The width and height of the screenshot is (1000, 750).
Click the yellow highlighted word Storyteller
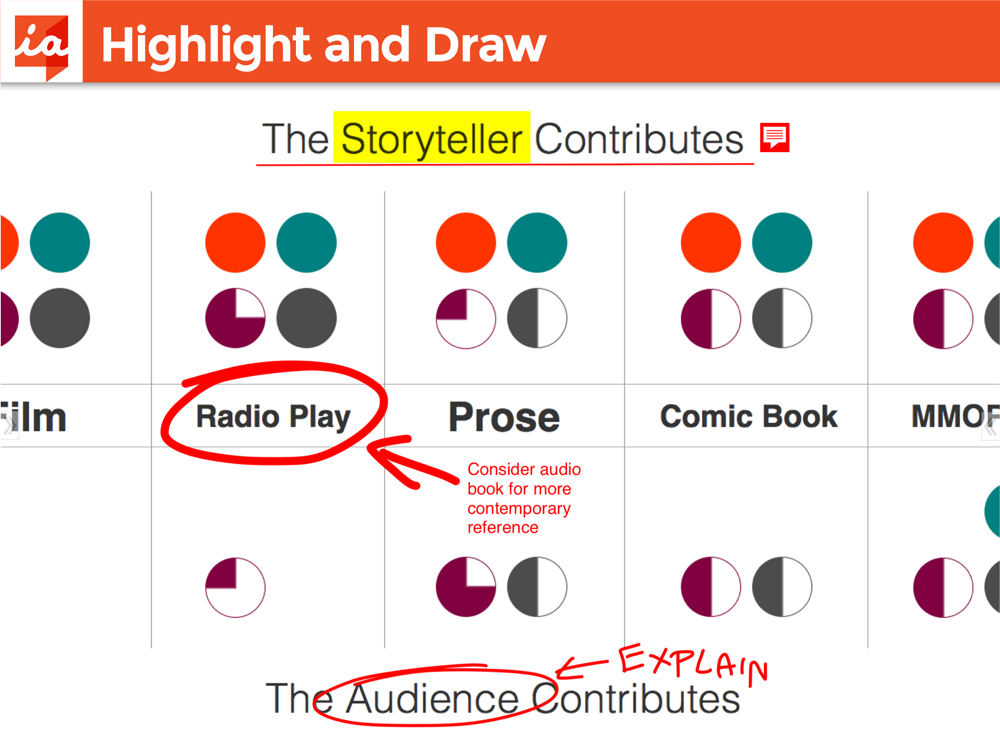click(432, 138)
